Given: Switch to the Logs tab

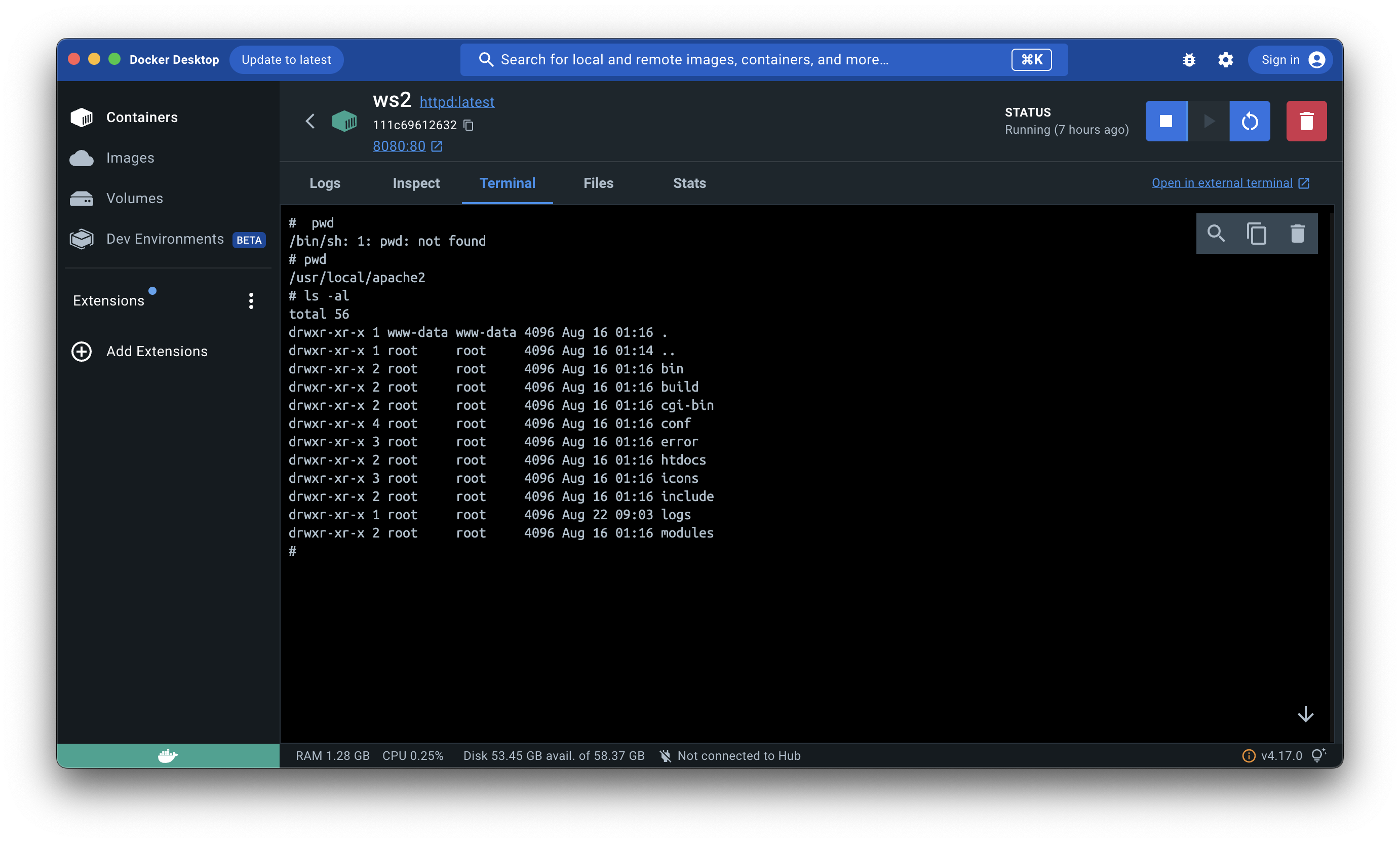Looking at the screenshot, I should pyautogui.click(x=325, y=183).
